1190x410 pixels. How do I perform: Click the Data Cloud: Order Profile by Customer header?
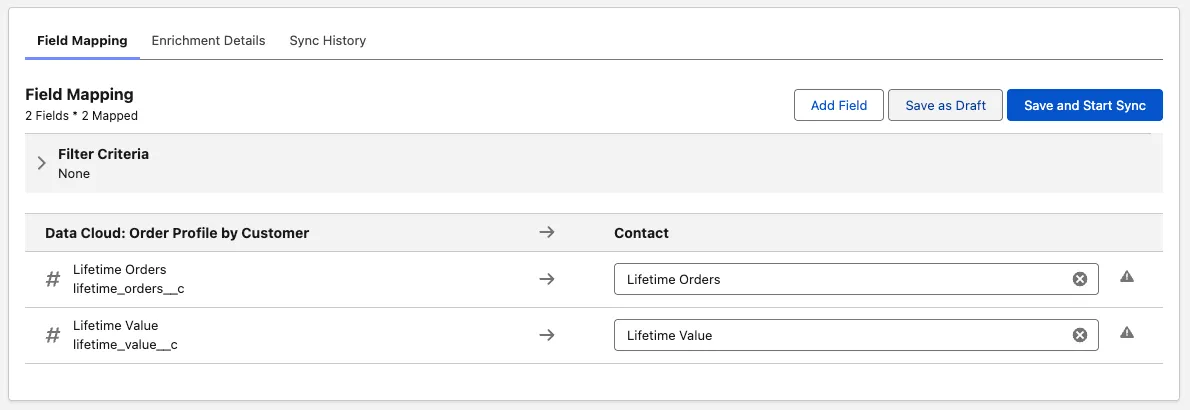(x=177, y=233)
